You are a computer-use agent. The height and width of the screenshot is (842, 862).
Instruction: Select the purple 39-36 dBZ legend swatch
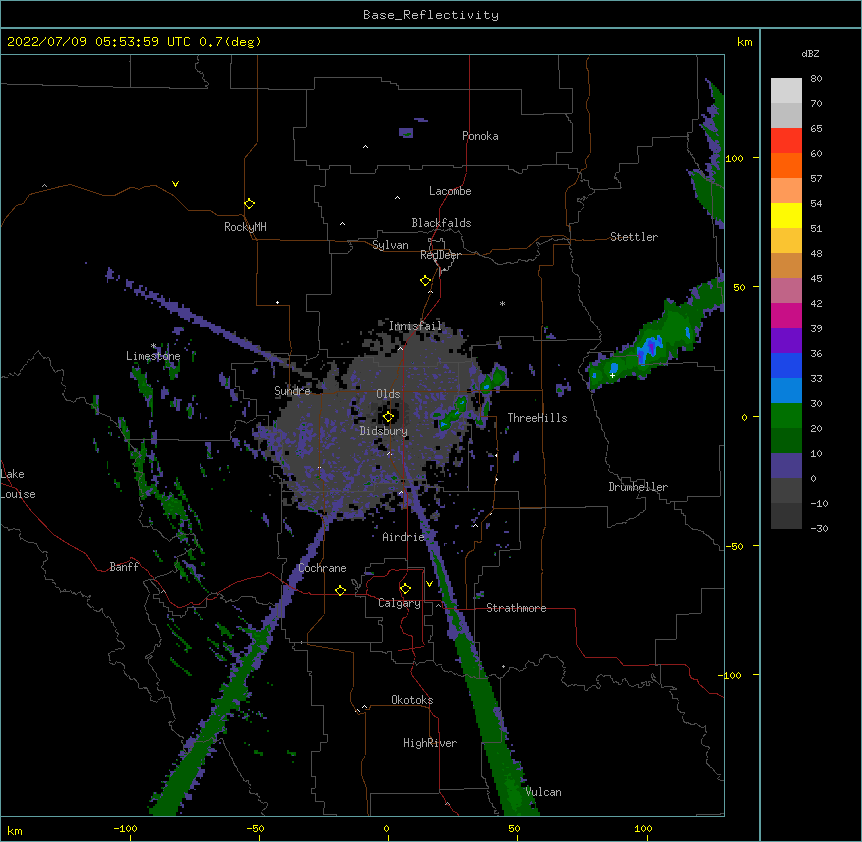pyautogui.click(x=786, y=341)
